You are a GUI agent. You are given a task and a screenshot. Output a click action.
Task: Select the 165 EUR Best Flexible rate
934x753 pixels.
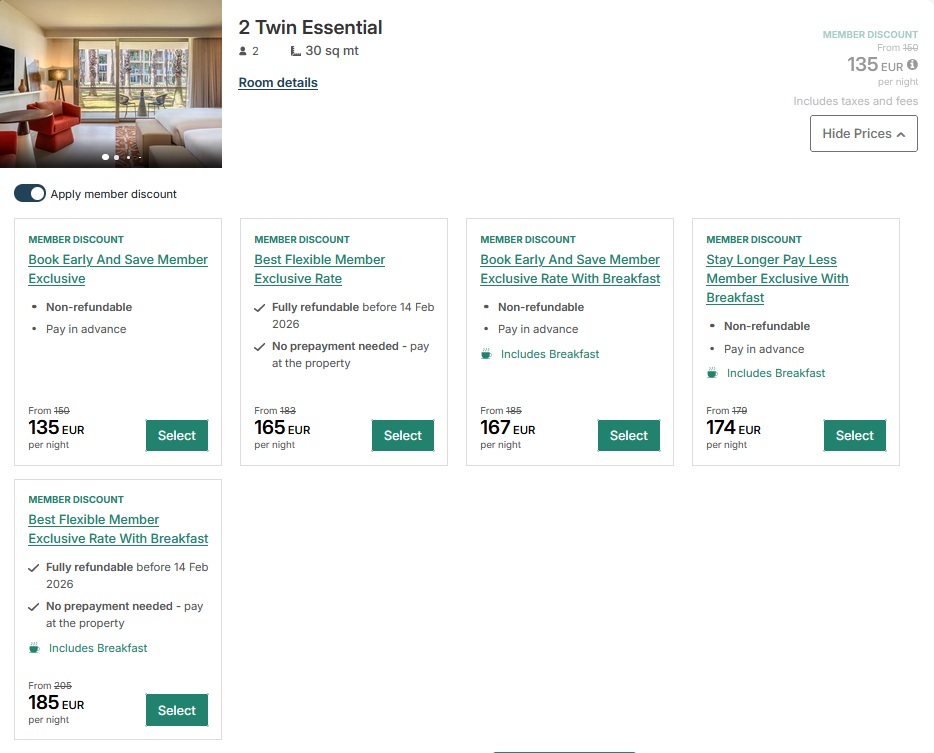coord(402,435)
